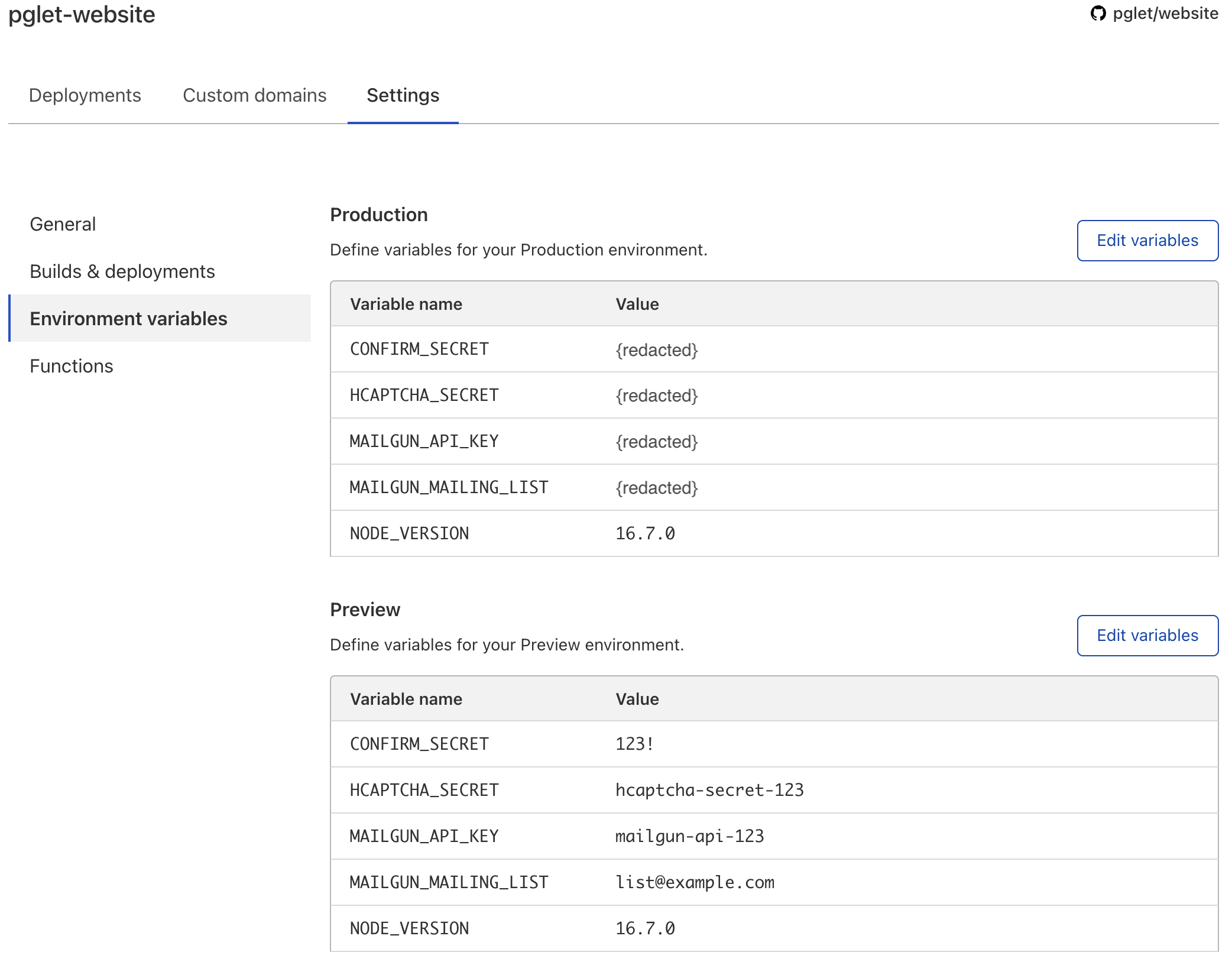Edit variables for Preview environment
Viewport: 1232px width, 965px height.
point(1147,636)
